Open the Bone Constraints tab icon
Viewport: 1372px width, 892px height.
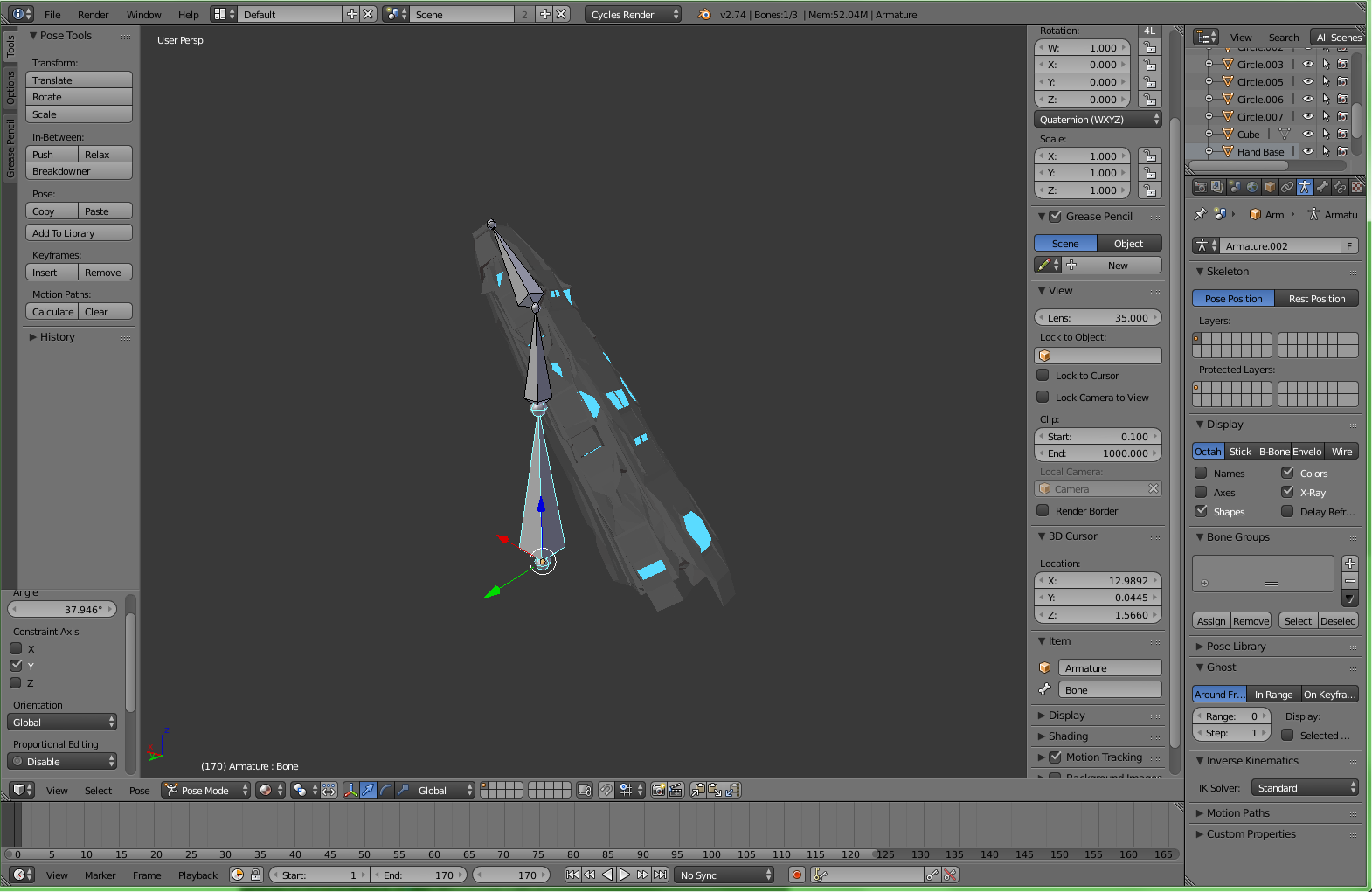click(1340, 187)
